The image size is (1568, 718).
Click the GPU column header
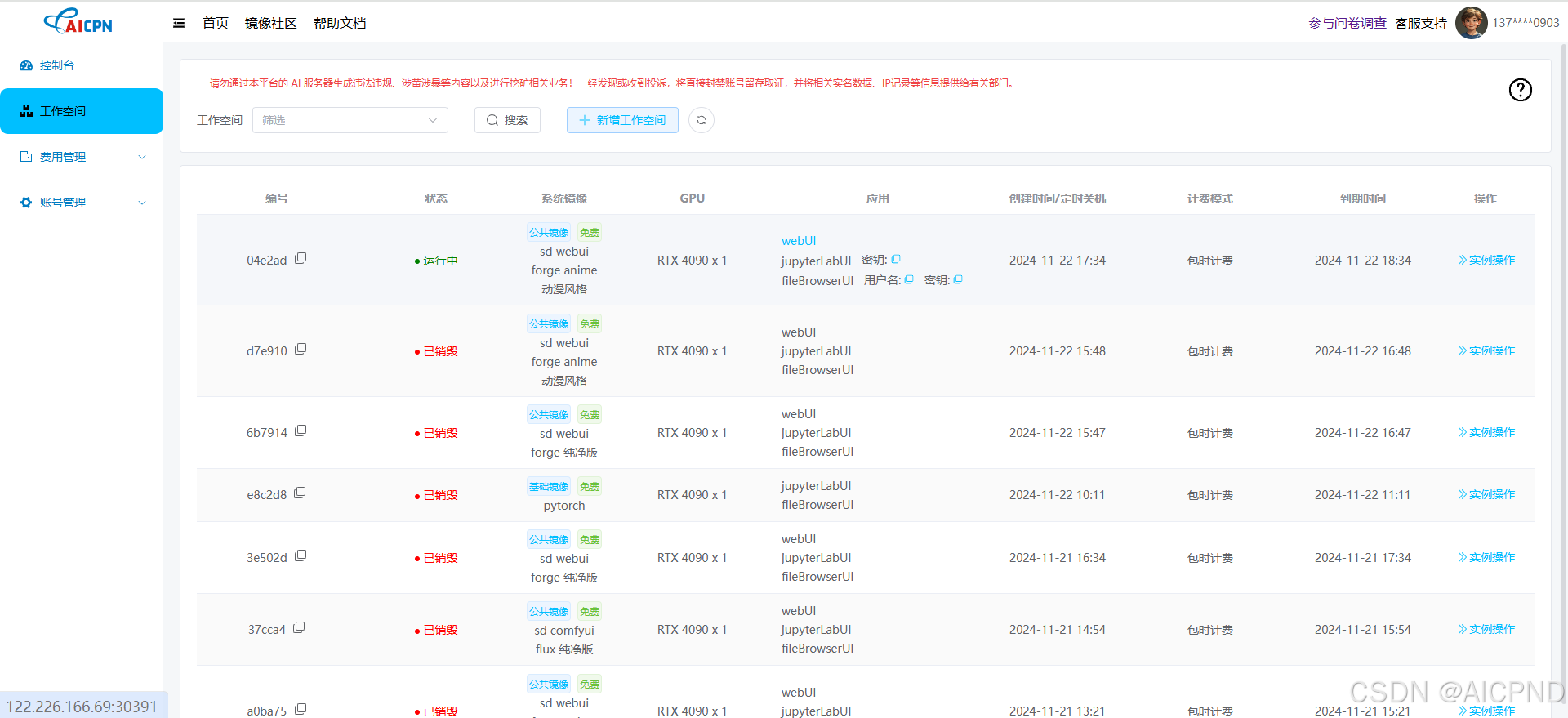click(x=692, y=198)
